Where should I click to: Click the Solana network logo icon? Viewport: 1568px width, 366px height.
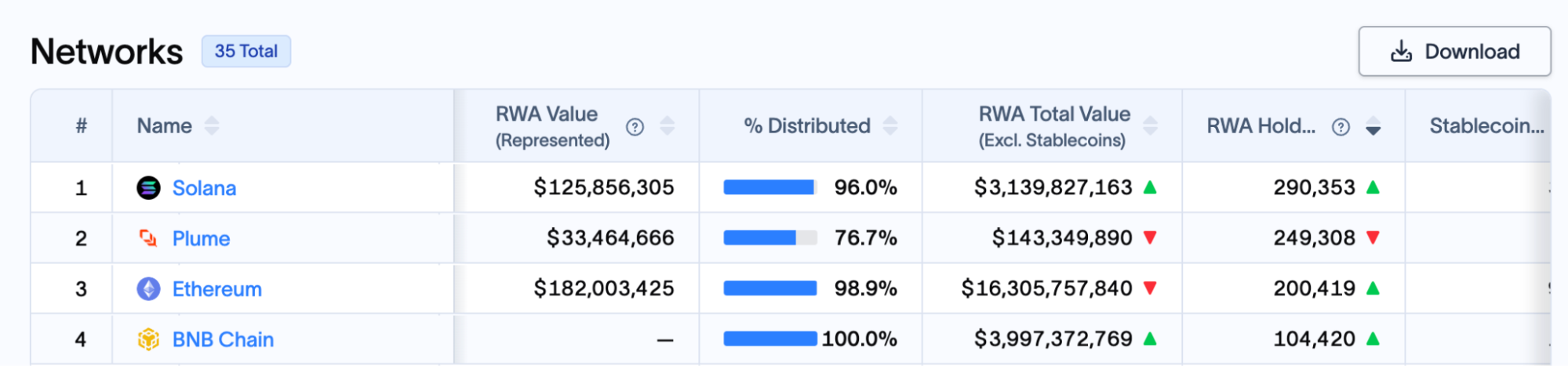[x=148, y=188]
